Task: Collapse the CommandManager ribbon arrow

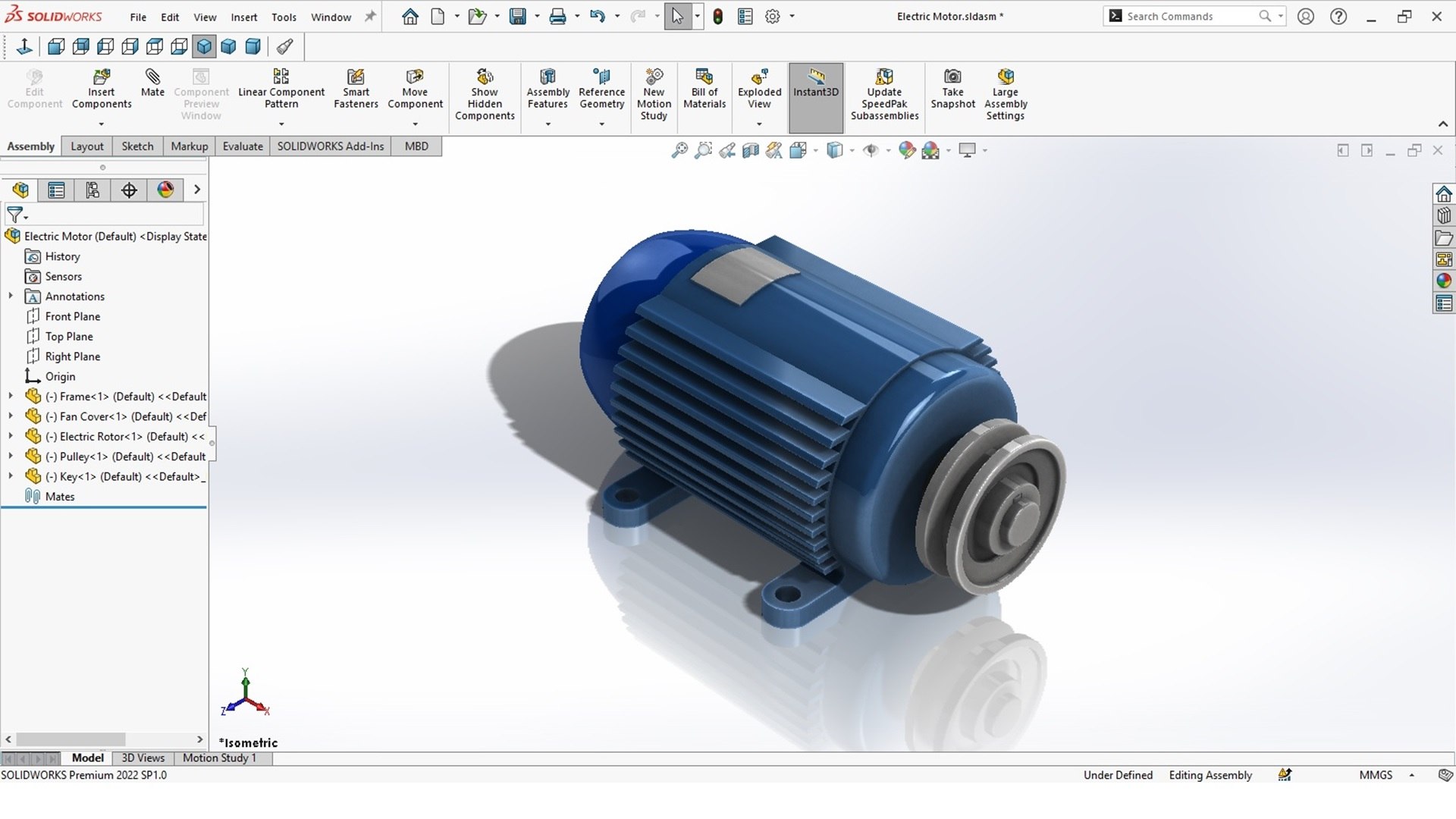Action: pos(1442,124)
